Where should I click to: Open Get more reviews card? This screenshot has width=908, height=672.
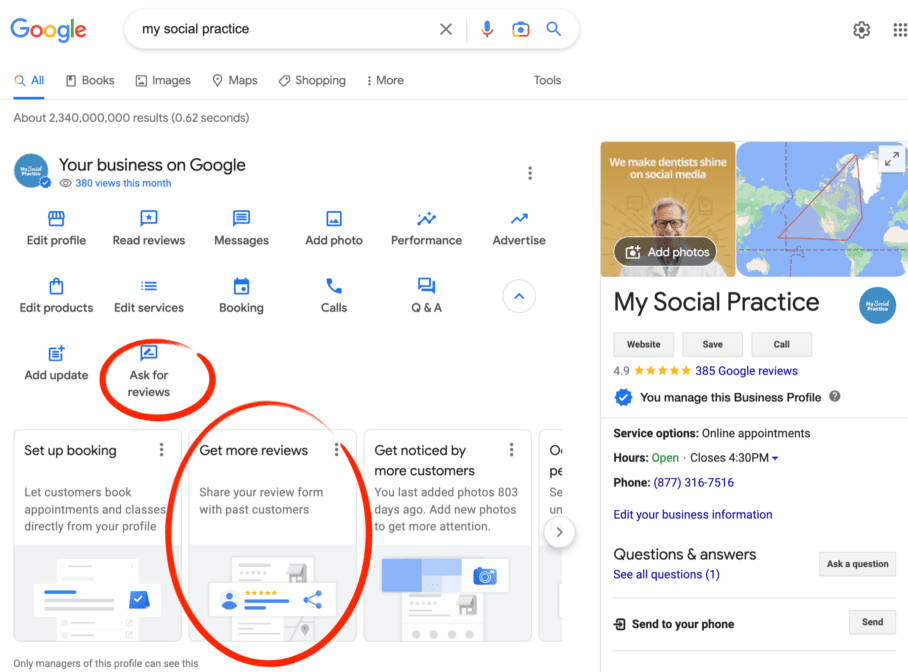tap(272, 535)
